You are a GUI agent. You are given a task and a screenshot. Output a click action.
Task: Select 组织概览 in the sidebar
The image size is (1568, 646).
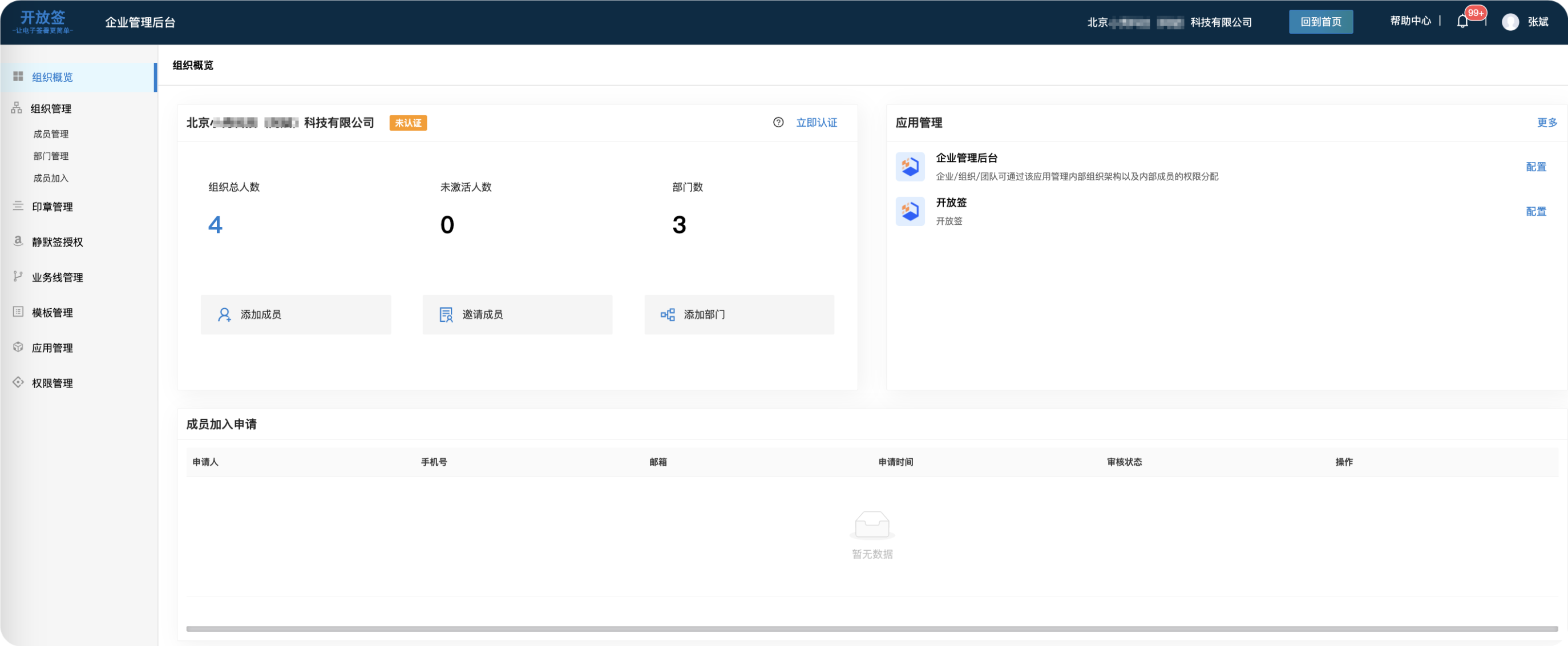[52, 77]
